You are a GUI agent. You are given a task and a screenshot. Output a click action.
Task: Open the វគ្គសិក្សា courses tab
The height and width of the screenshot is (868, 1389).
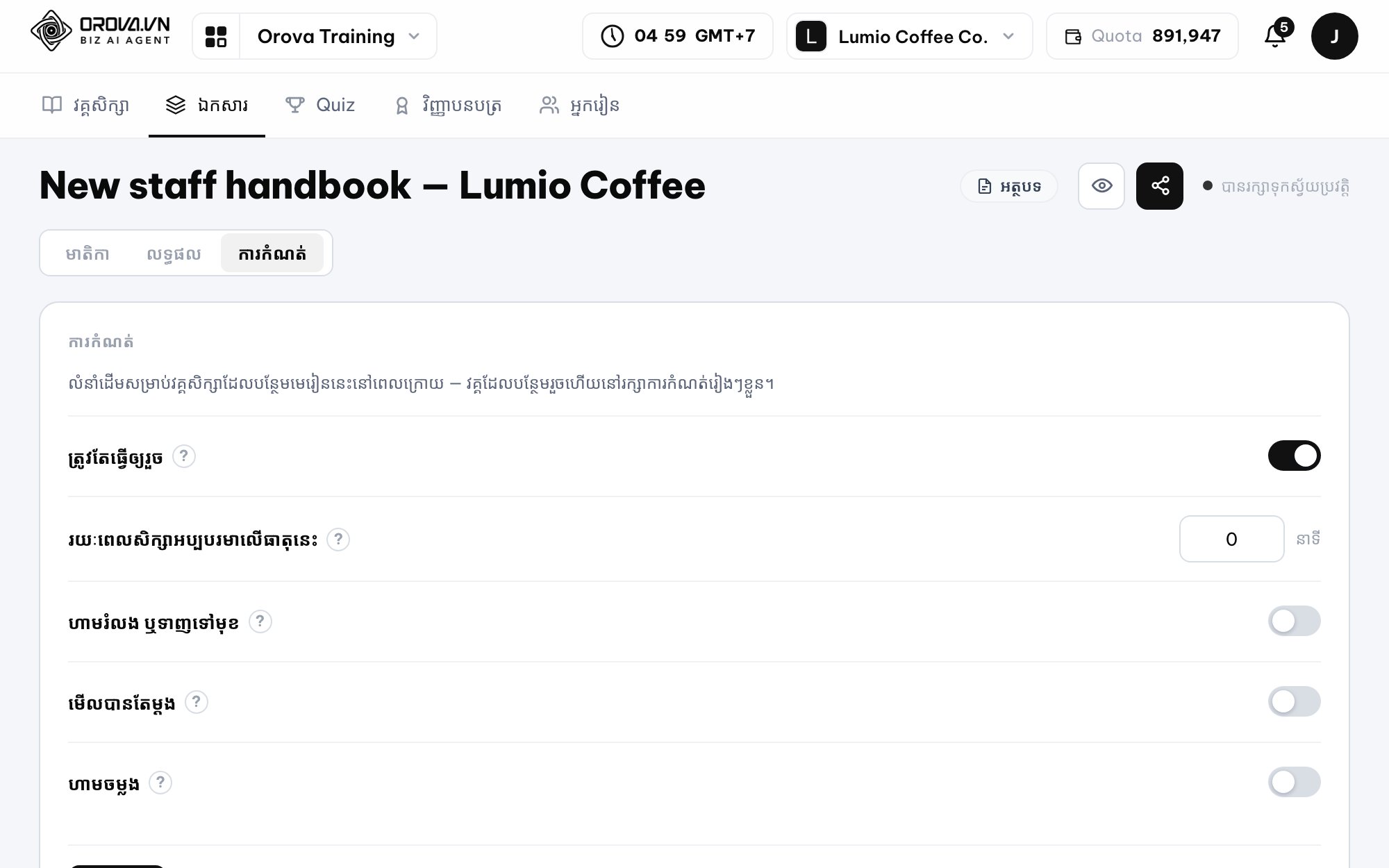coord(85,106)
